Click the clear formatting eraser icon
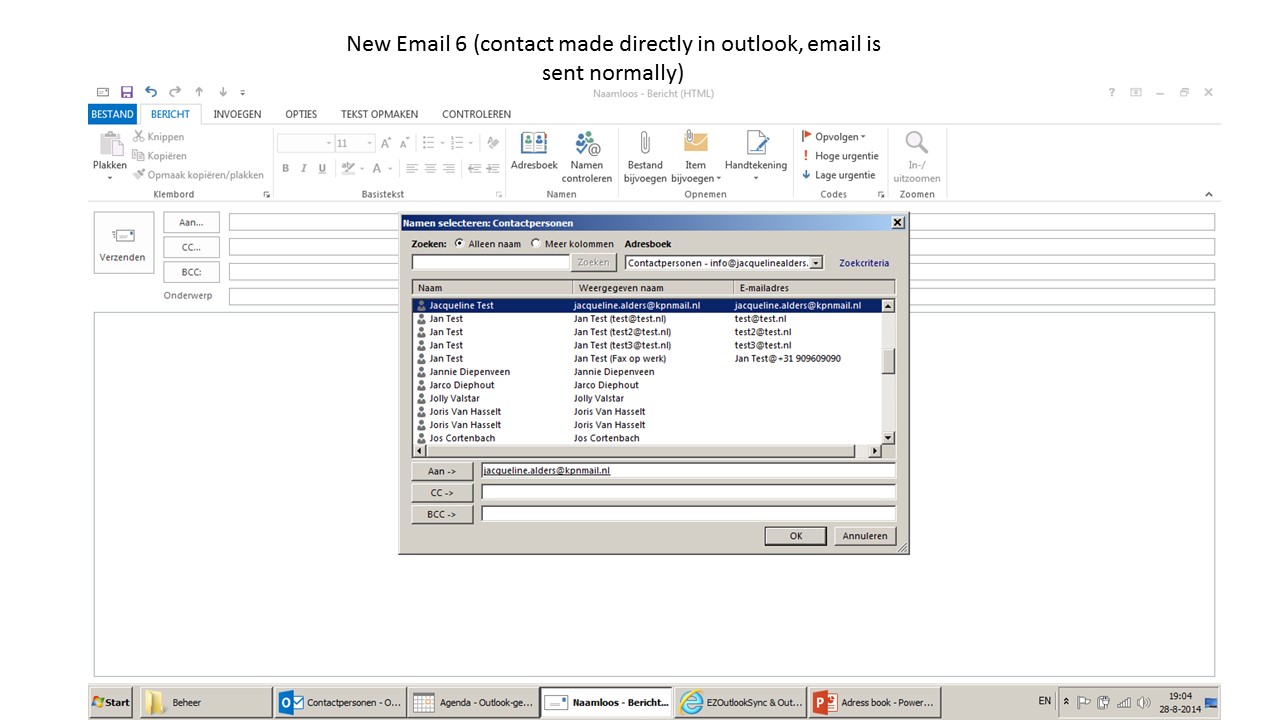Screen dimensions: 1280x720 [x=492, y=143]
